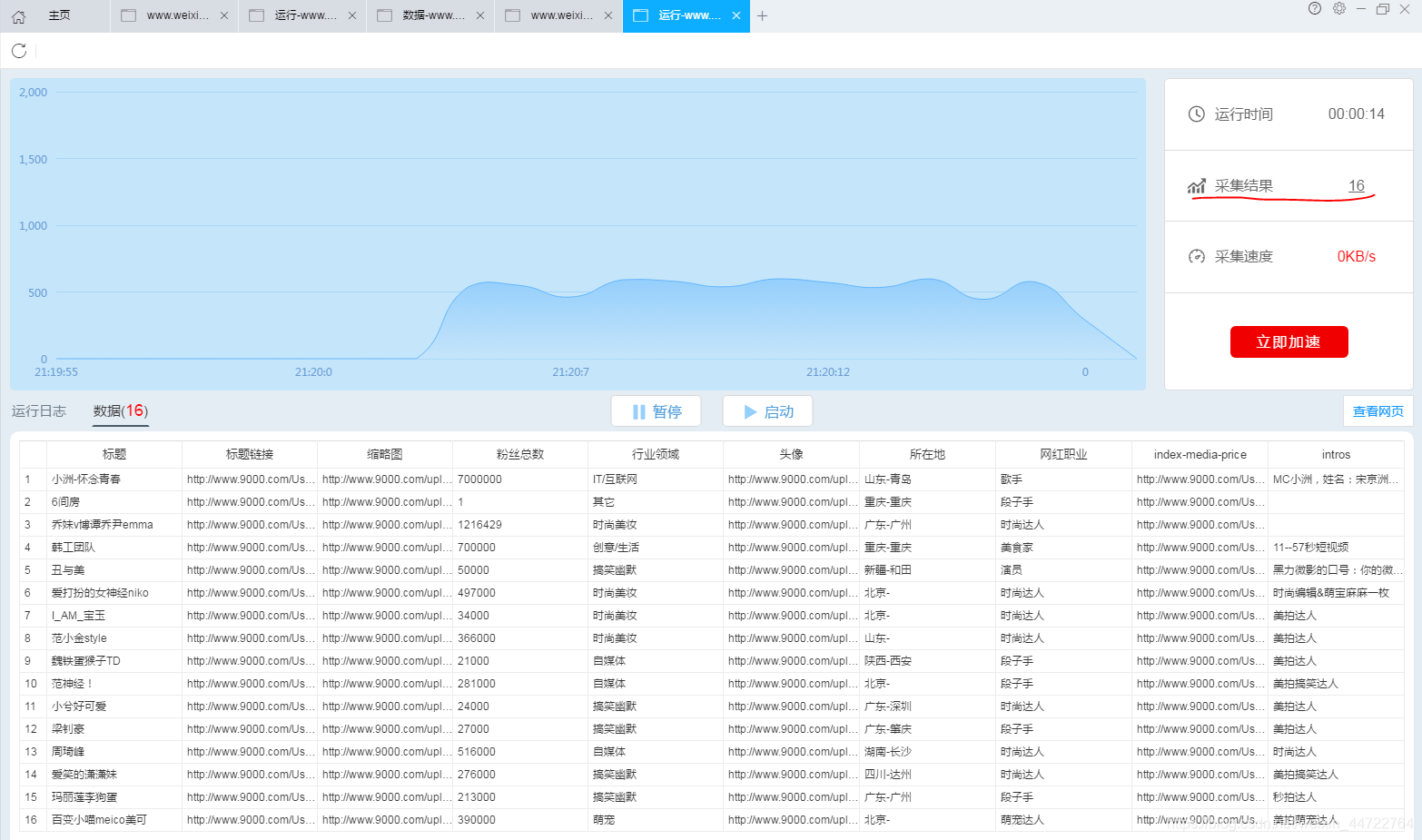Select the cell 6间房
Viewport: 1422px width, 840px height.
114,502
